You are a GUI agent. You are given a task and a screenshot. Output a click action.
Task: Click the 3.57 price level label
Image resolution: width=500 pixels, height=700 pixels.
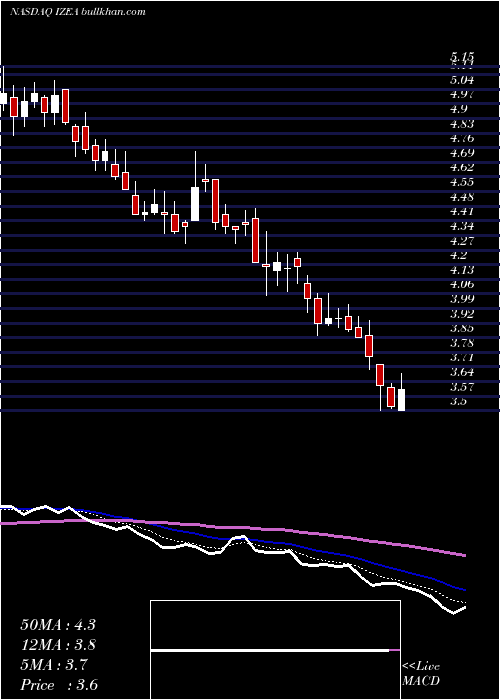(x=462, y=387)
